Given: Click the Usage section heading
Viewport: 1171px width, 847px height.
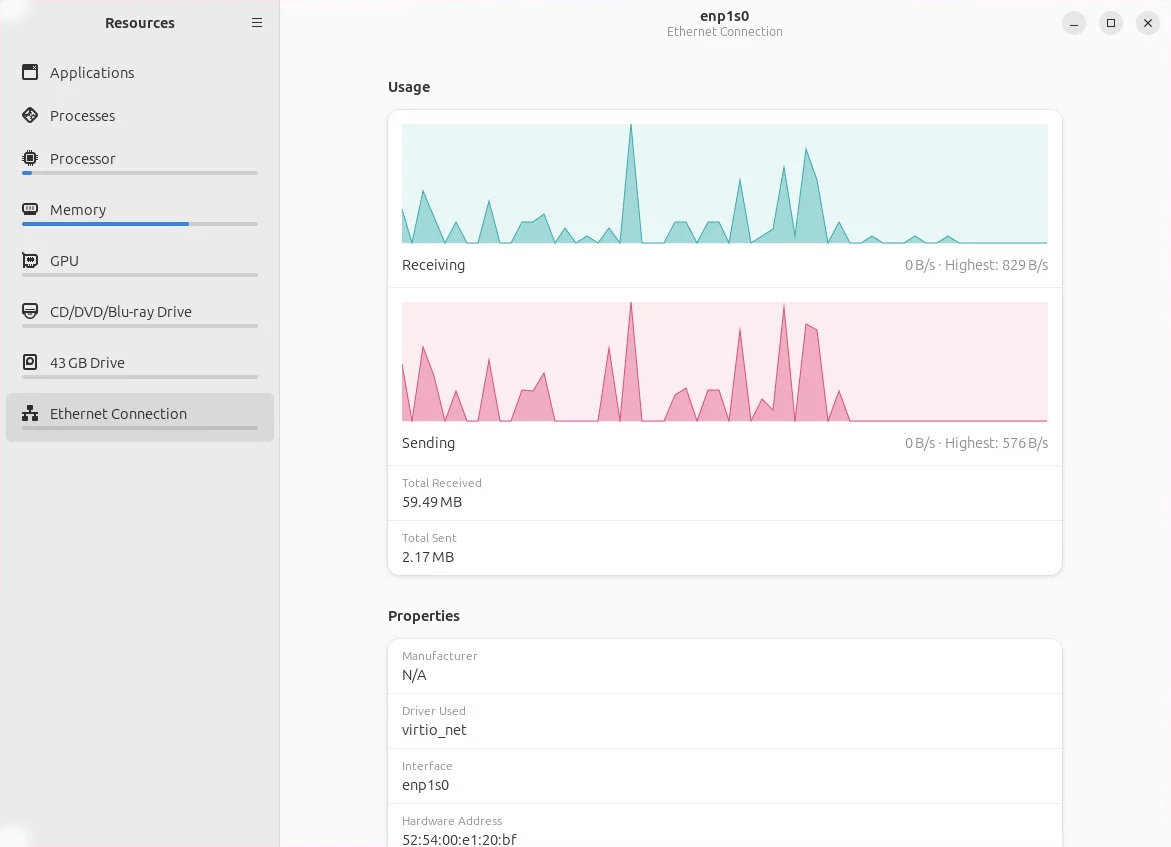Looking at the screenshot, I should tap(409, 87).
